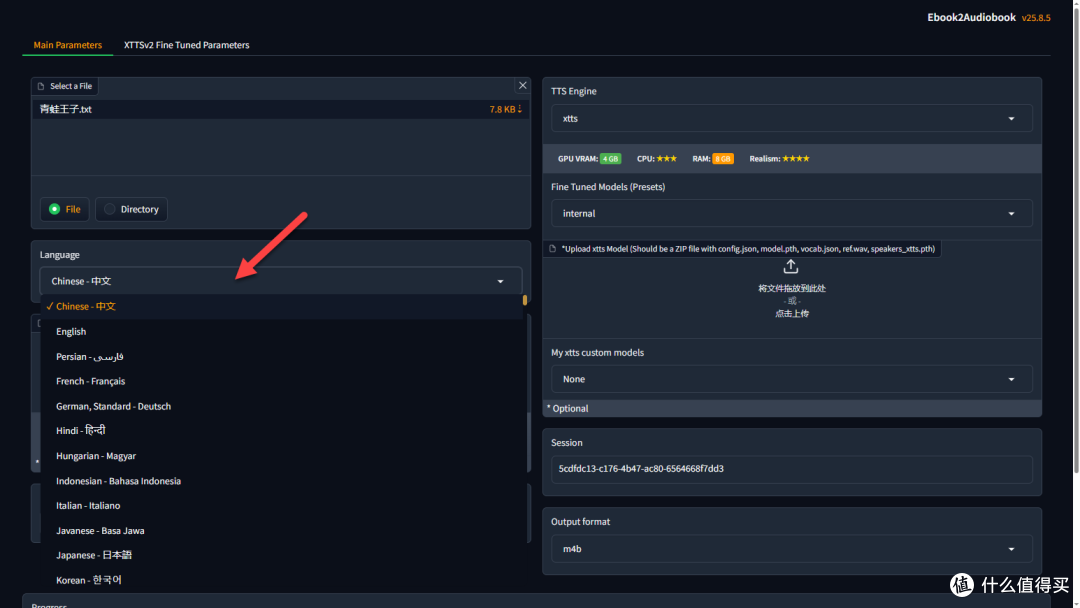Click the Session ID text field
The image size is (1080, 608).
pyautogui.click(x=791, y=468)
